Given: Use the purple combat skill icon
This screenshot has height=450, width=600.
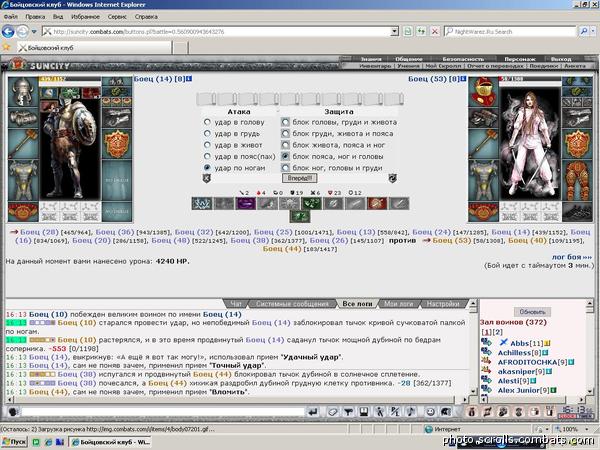Looking at the screenshot, I should [x=246, y=203].
